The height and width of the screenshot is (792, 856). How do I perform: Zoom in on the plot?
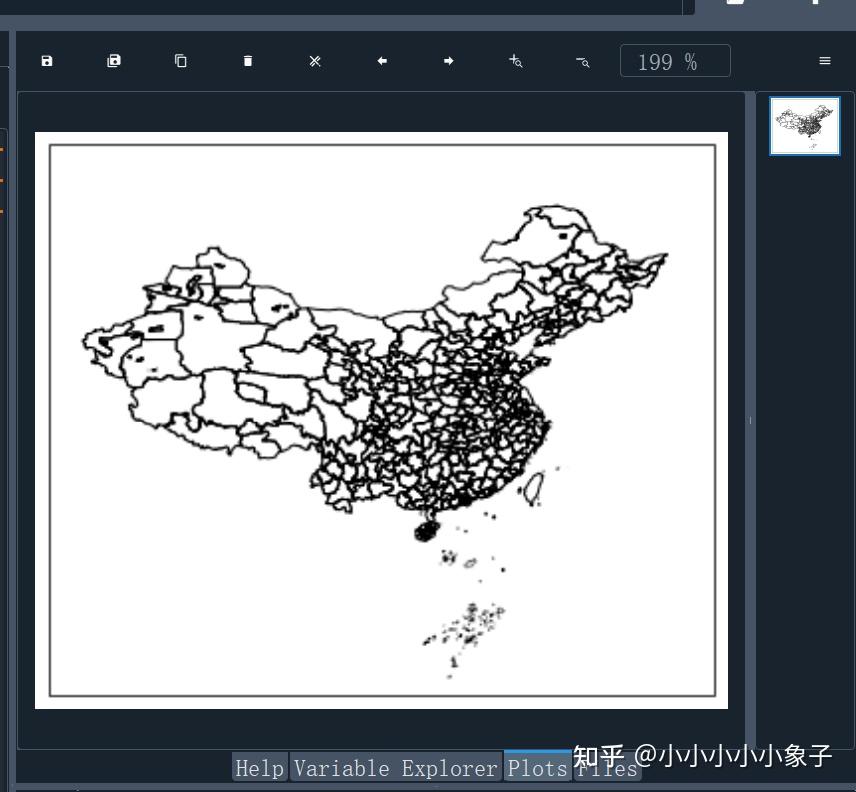[x=516, y=61]
